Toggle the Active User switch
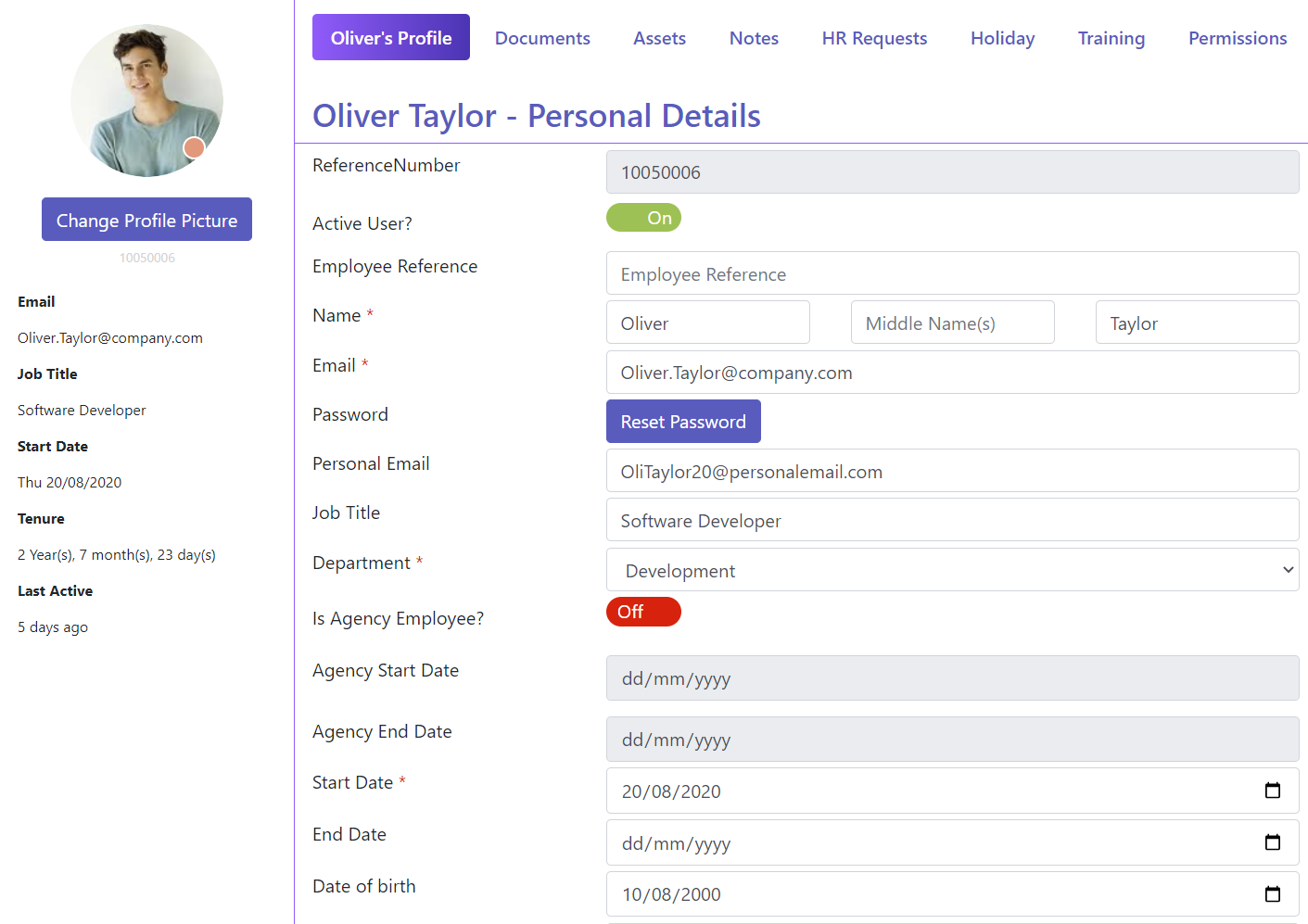This screenshot has height=924, width=1308. point(643,218)
